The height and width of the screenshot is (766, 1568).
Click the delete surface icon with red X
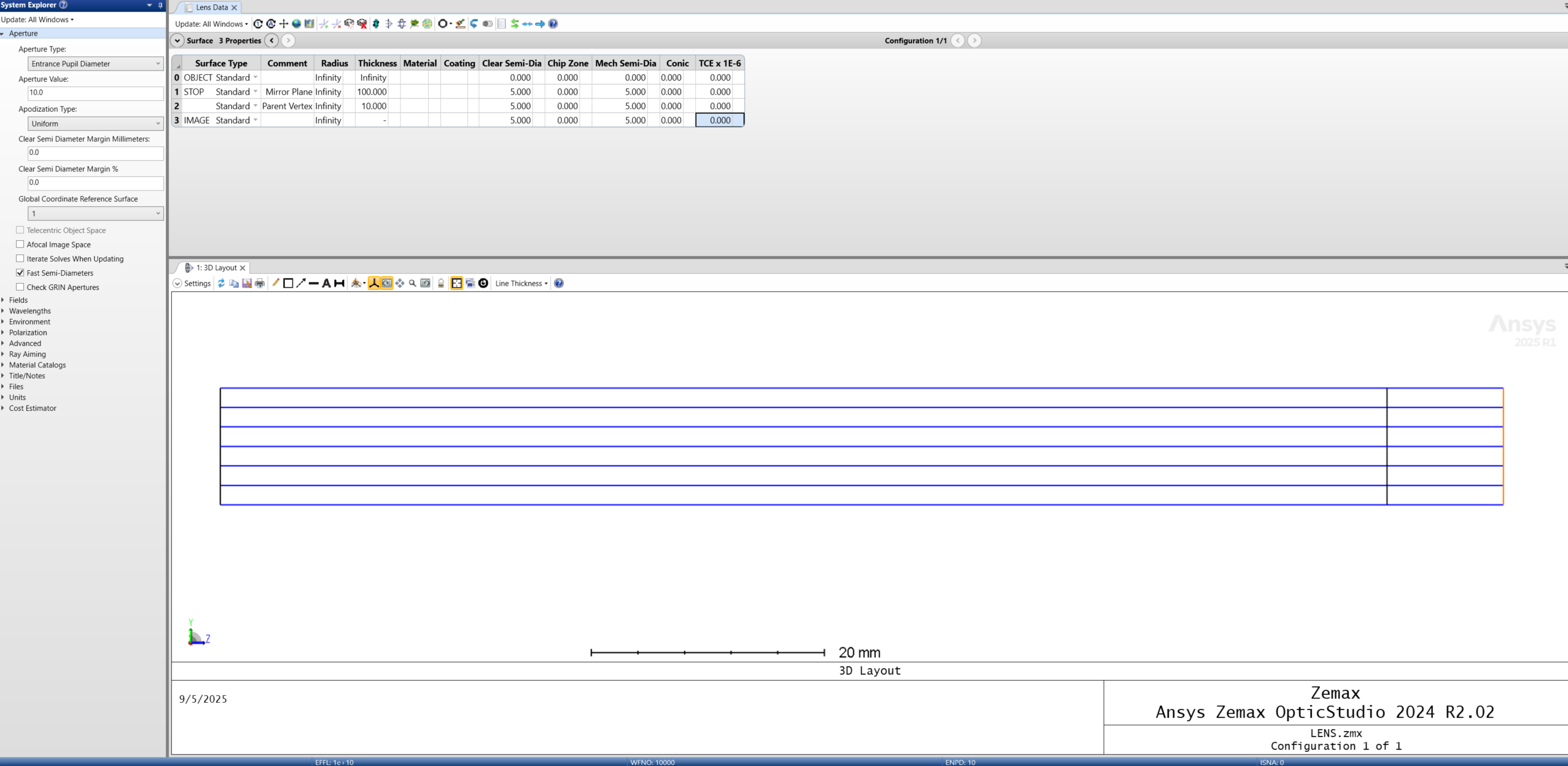pos(337,24)
